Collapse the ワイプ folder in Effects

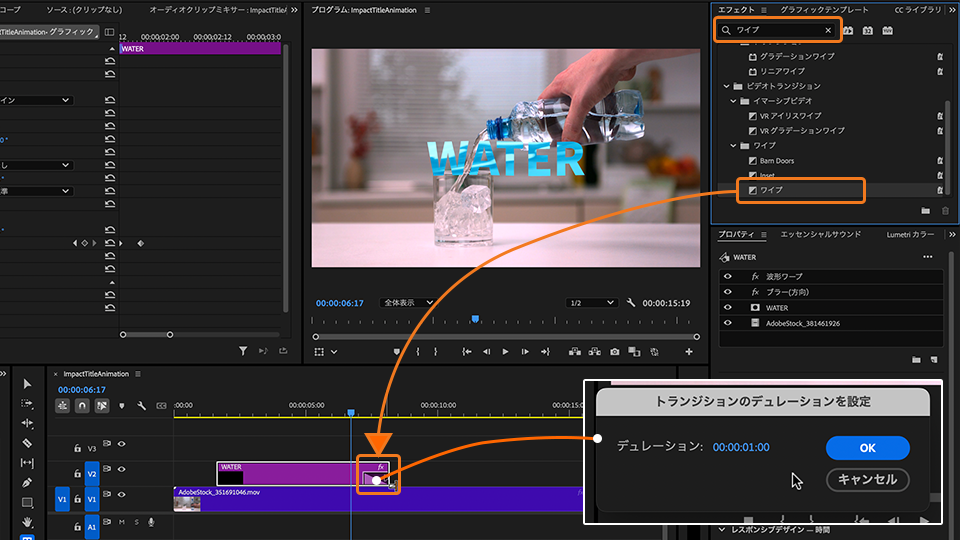coord(733,146)
